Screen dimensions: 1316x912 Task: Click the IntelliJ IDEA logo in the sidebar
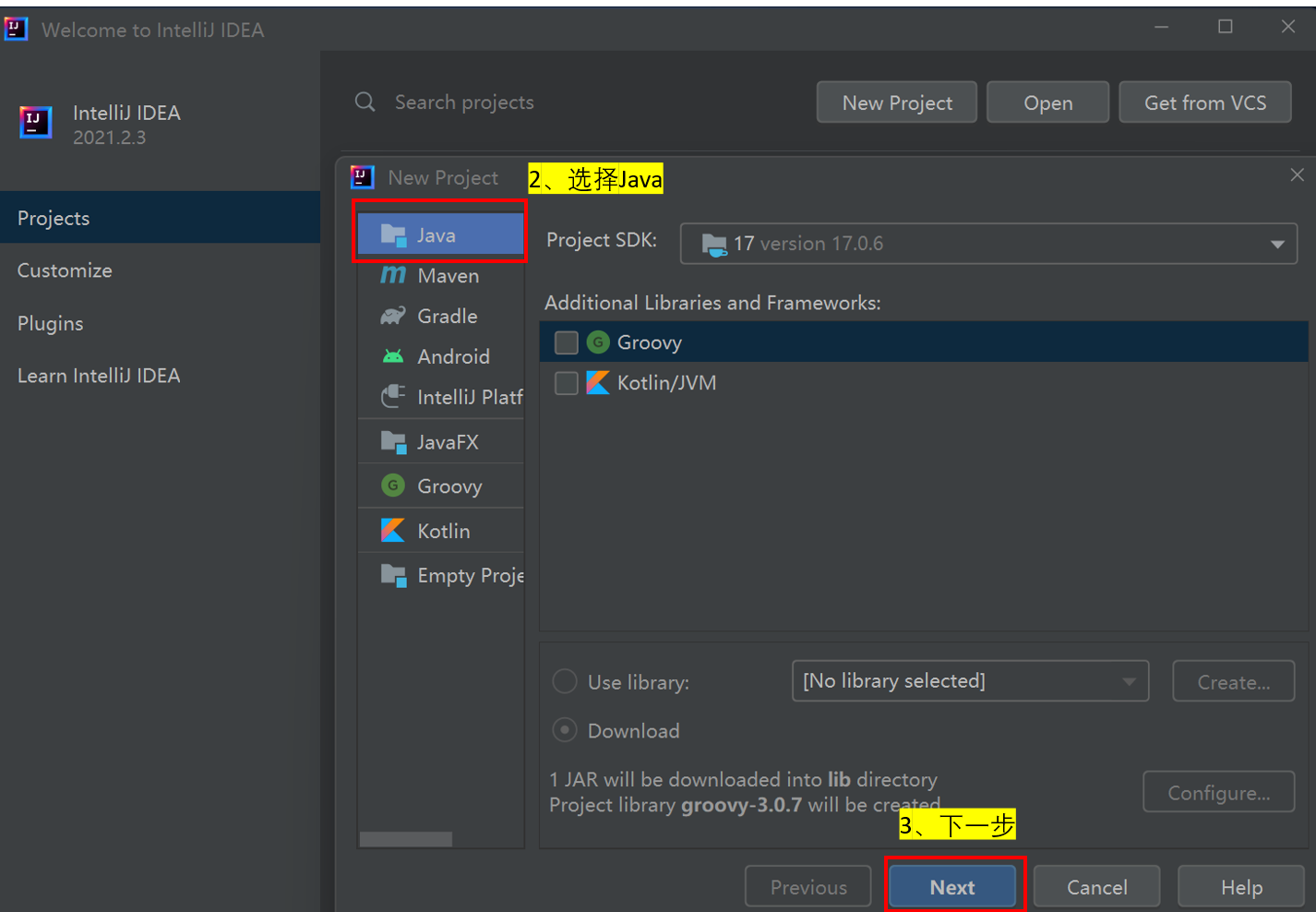tap(35, 121)
